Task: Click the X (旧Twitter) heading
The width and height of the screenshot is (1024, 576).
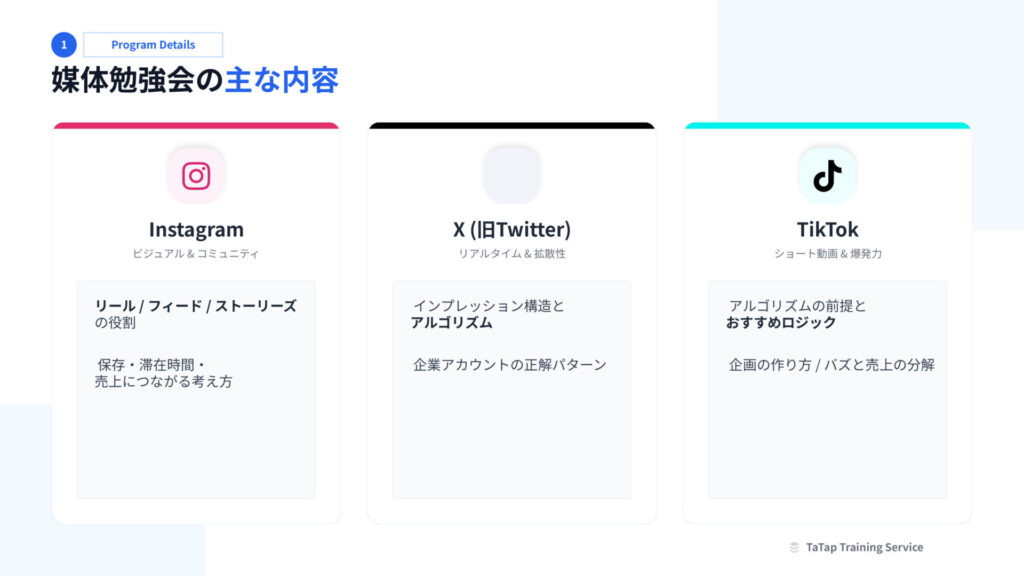Action: pyautogui.click(x=512, y=230)
